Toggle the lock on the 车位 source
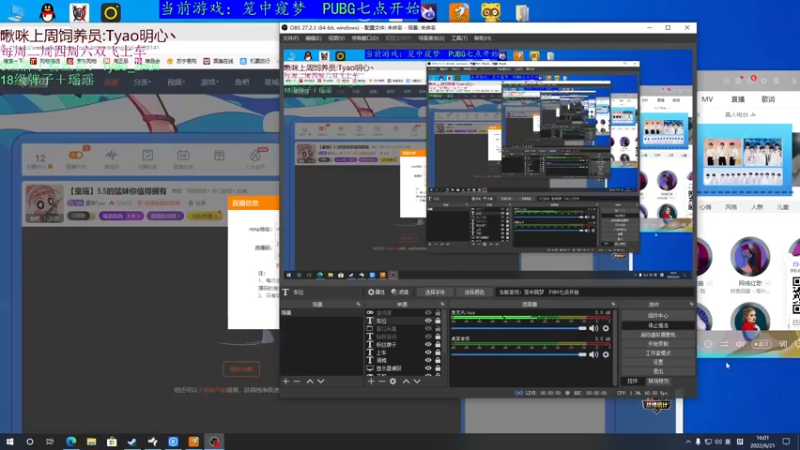This screenshot has width=800, height=450. [438, 321]
